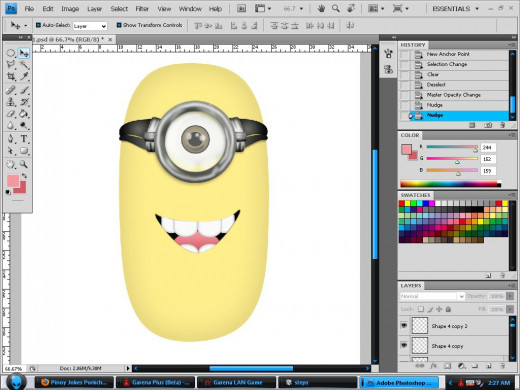Screen dimensions: 520x390
Task: Click the layer style fx icon
Action: [433, 366]
